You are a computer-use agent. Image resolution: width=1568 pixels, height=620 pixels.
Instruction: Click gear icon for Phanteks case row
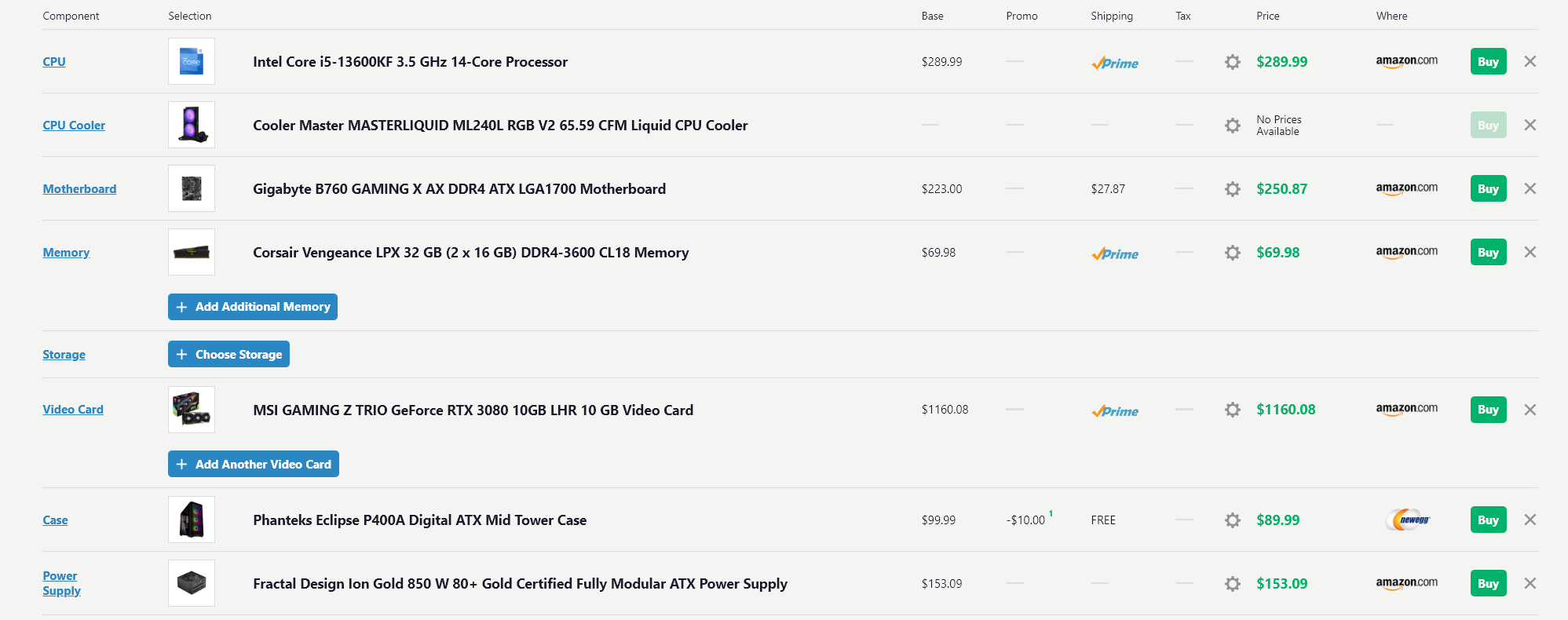1232,520
